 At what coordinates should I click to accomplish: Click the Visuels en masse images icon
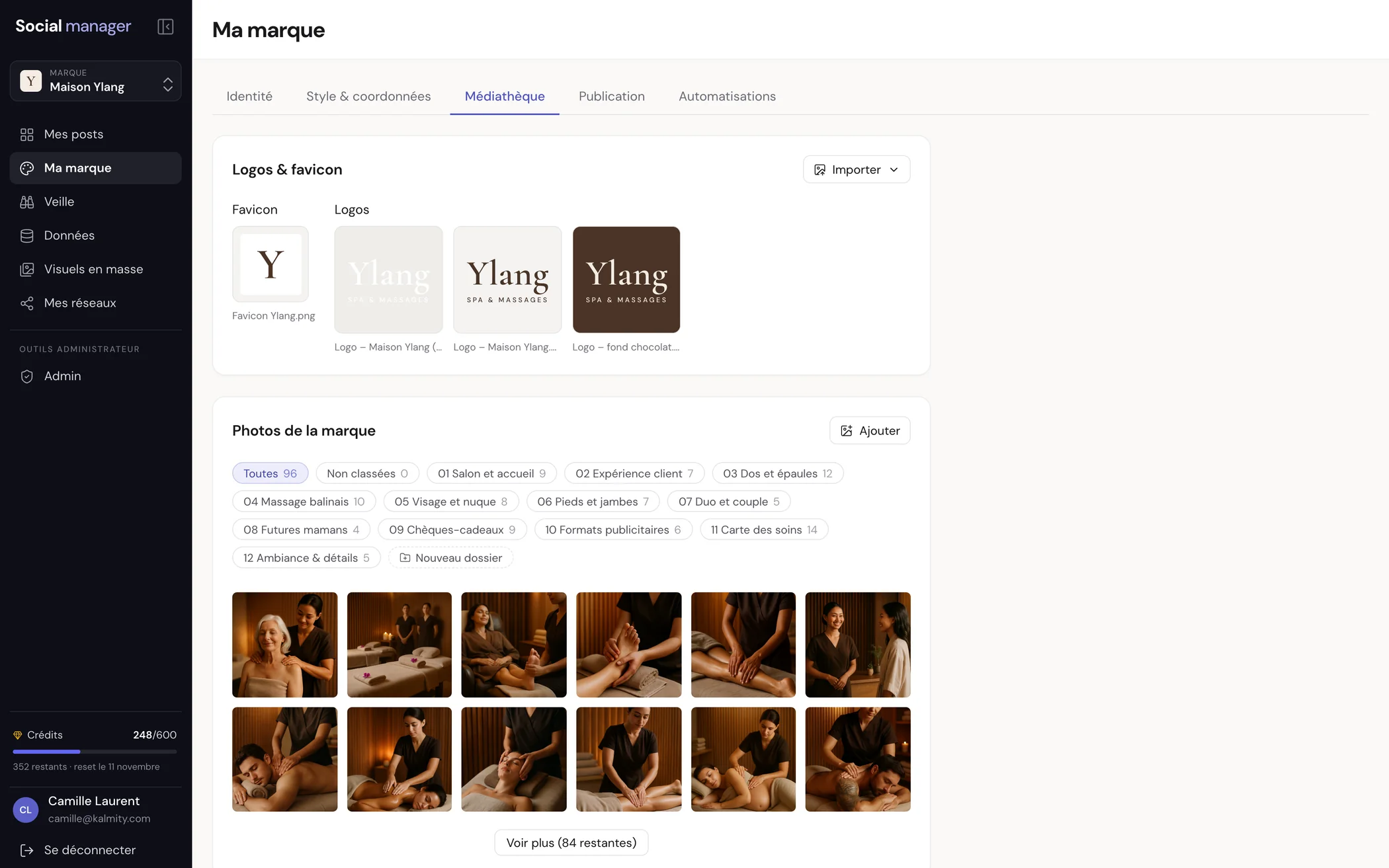[26, 269]
